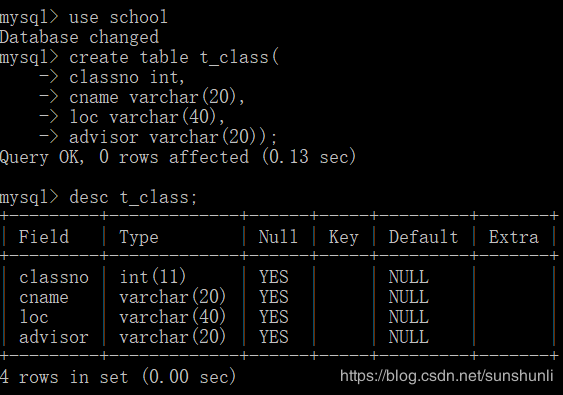This screenshot has height=395, width=563.
Task: Click the 'Extra' column header
Action: (x=514, y=237)
